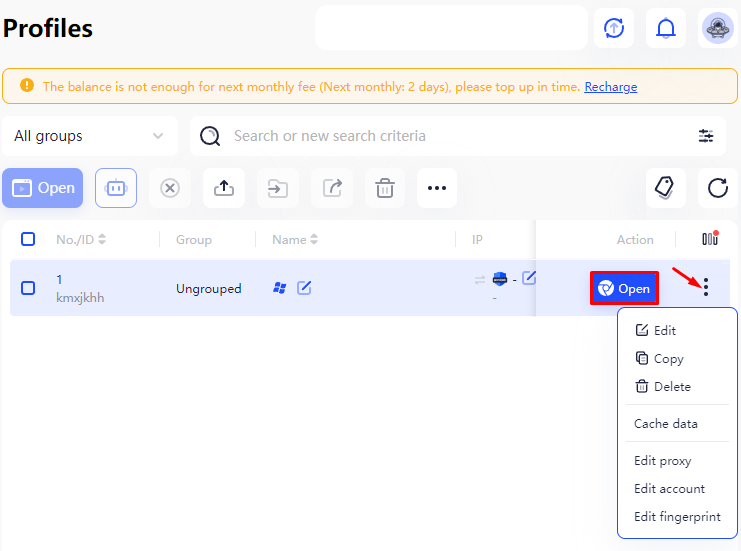Choose Copy from the context menu

(x=659, y=359)
